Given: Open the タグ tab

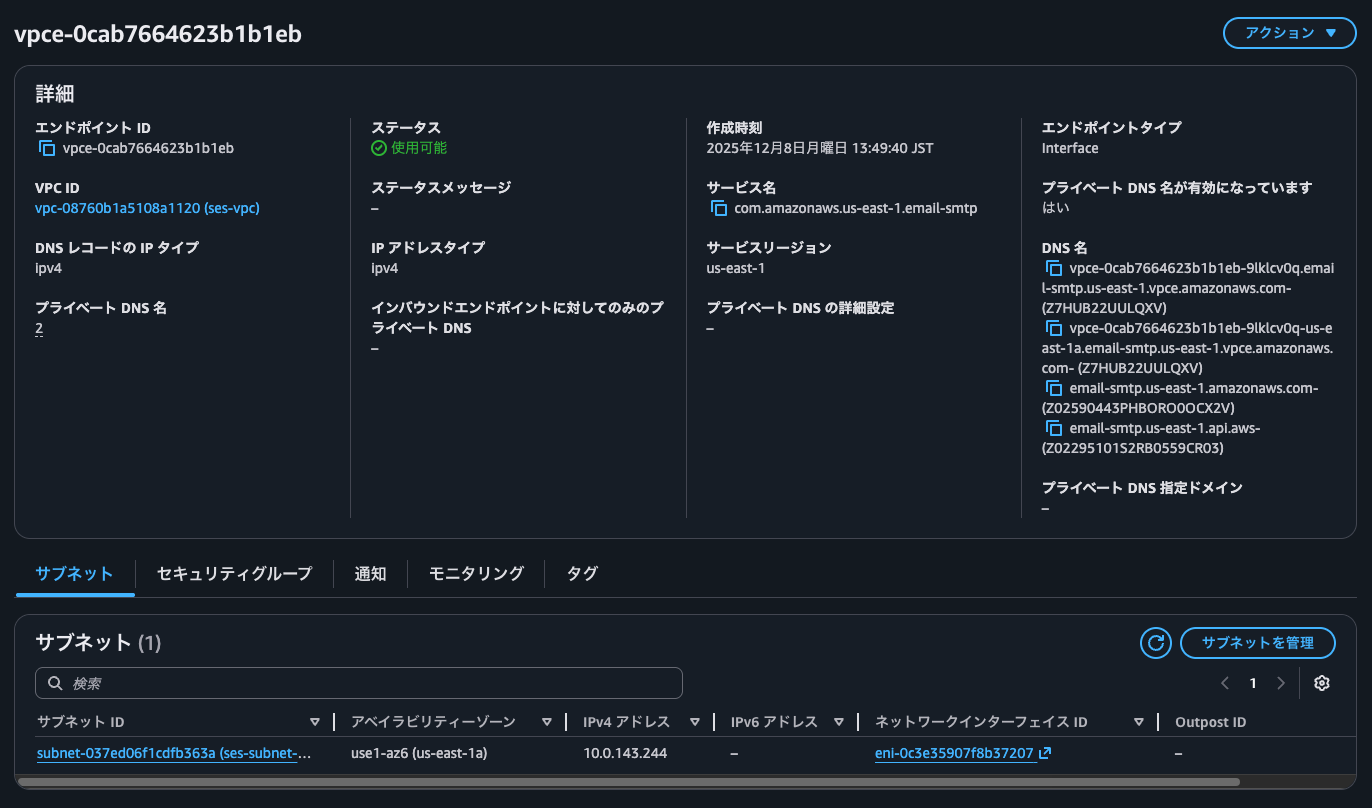Looking at the screenshot, I should [x=581, y=573].
